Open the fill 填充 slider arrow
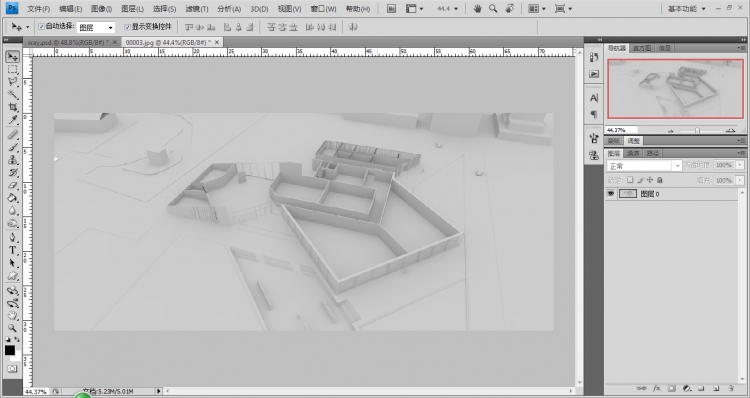750x398 pixels. click(740, 180)
